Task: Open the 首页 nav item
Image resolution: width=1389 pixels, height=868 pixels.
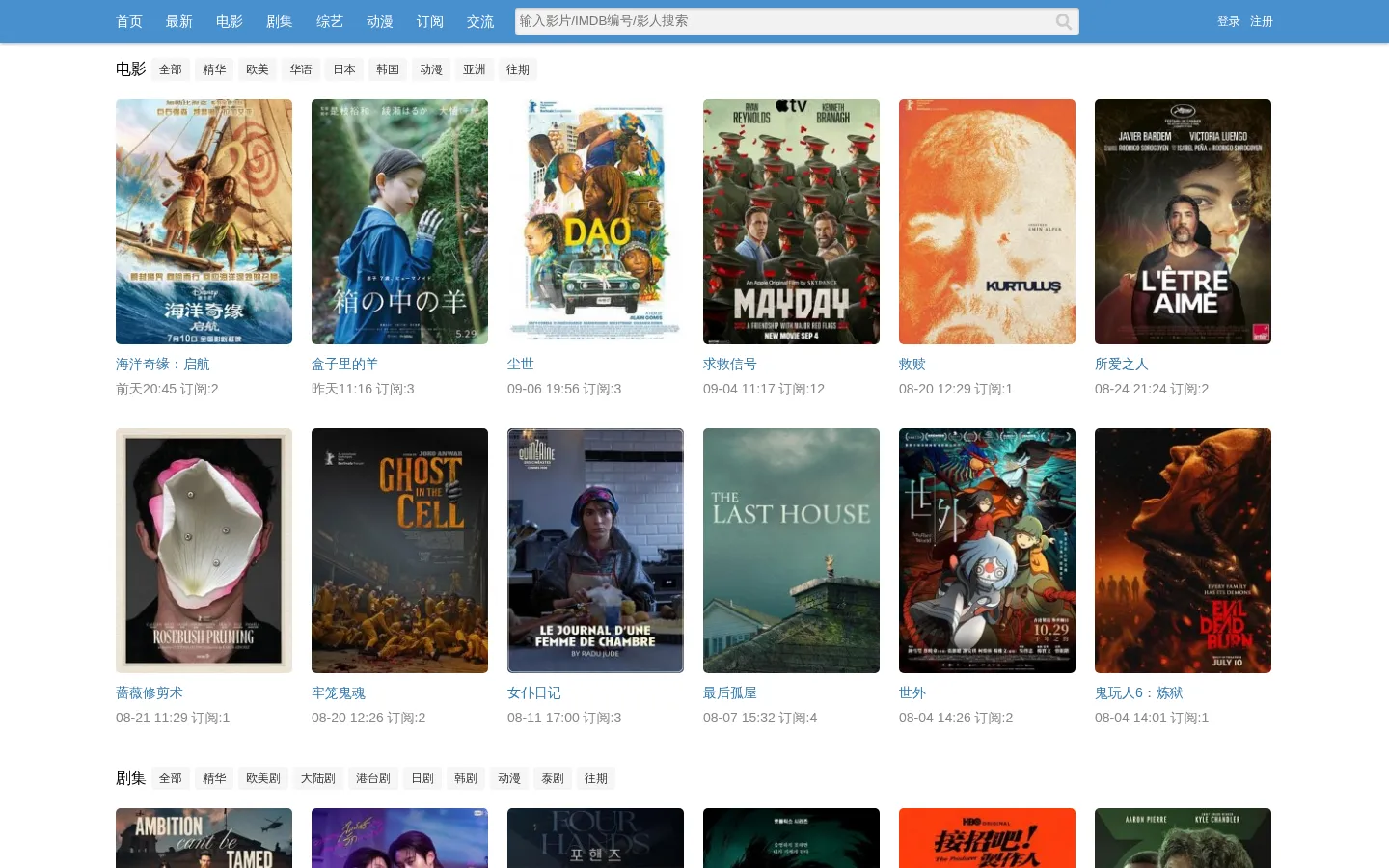Action: click(129, 21)
